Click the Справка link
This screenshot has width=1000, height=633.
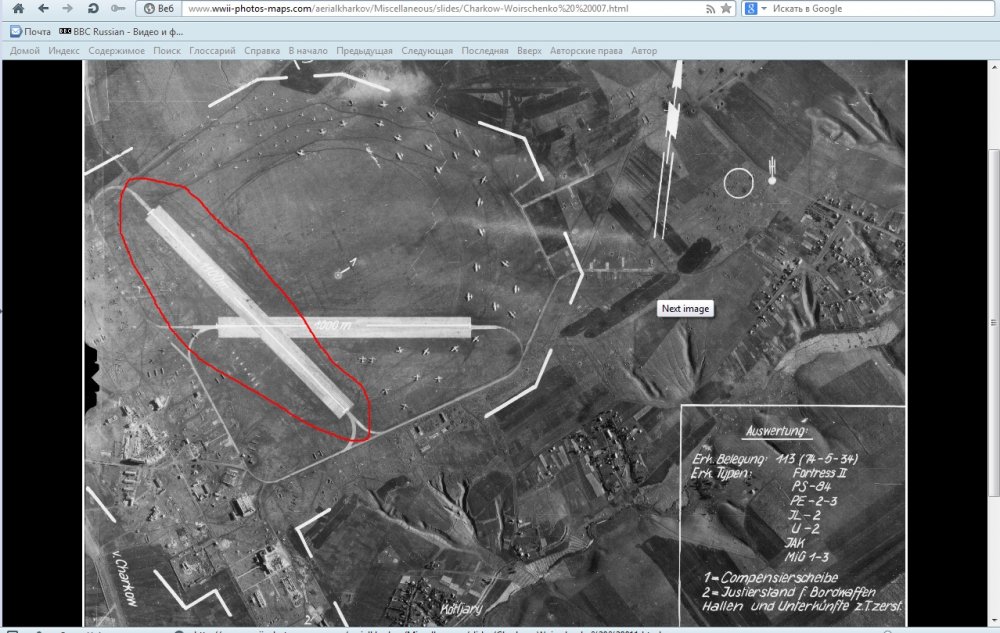click(x=262, y=50)
